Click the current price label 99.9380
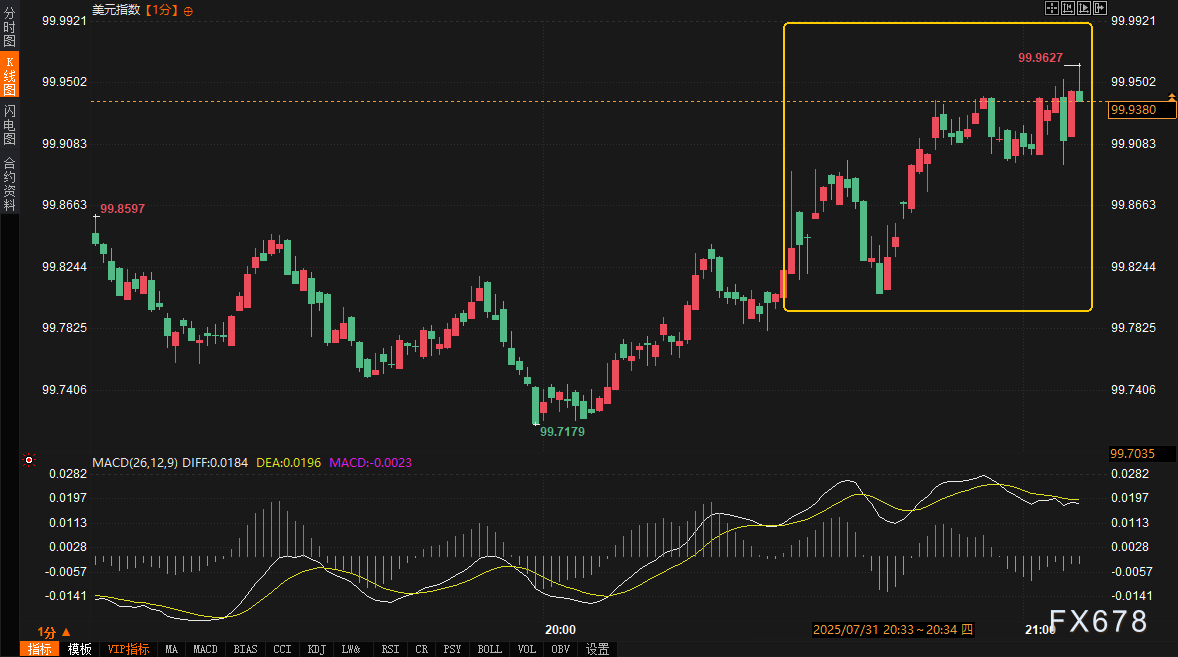Viewport: 1178px width, 657px height. coord(1139,110)
